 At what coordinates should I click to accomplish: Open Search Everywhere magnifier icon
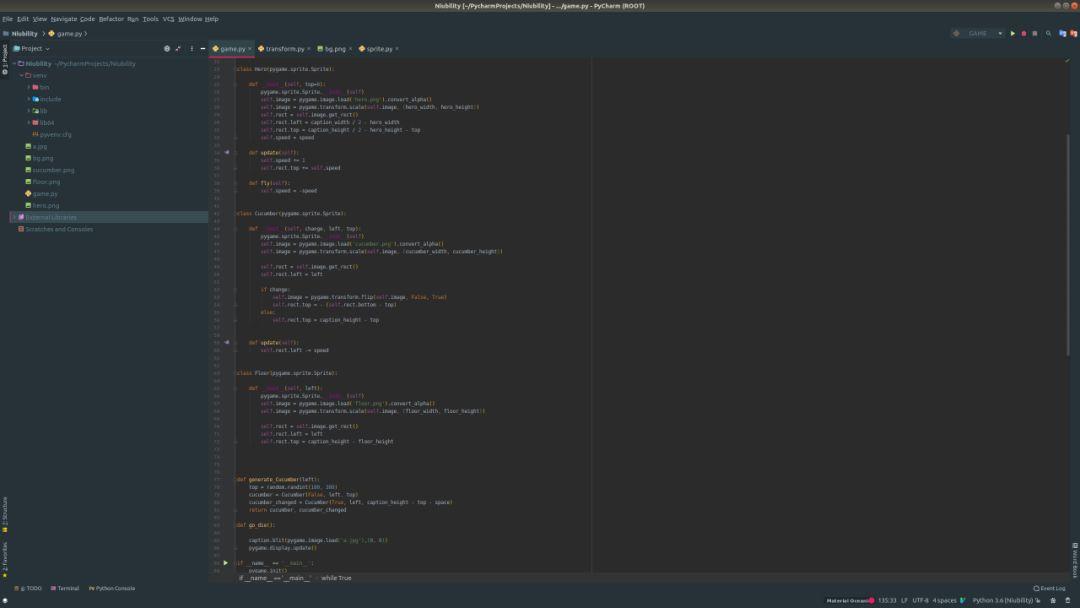pyautogui.click(x=1048, y=33)
